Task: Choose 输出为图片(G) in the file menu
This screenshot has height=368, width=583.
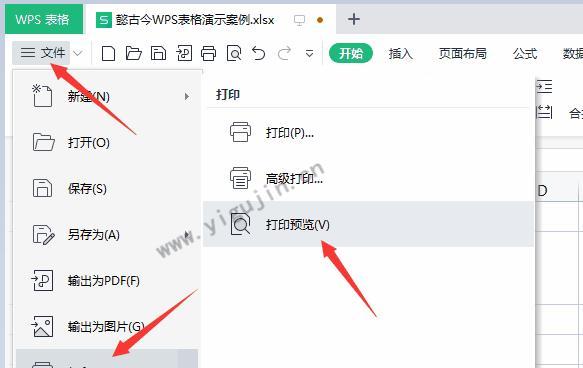Action: tap(107, 327)
